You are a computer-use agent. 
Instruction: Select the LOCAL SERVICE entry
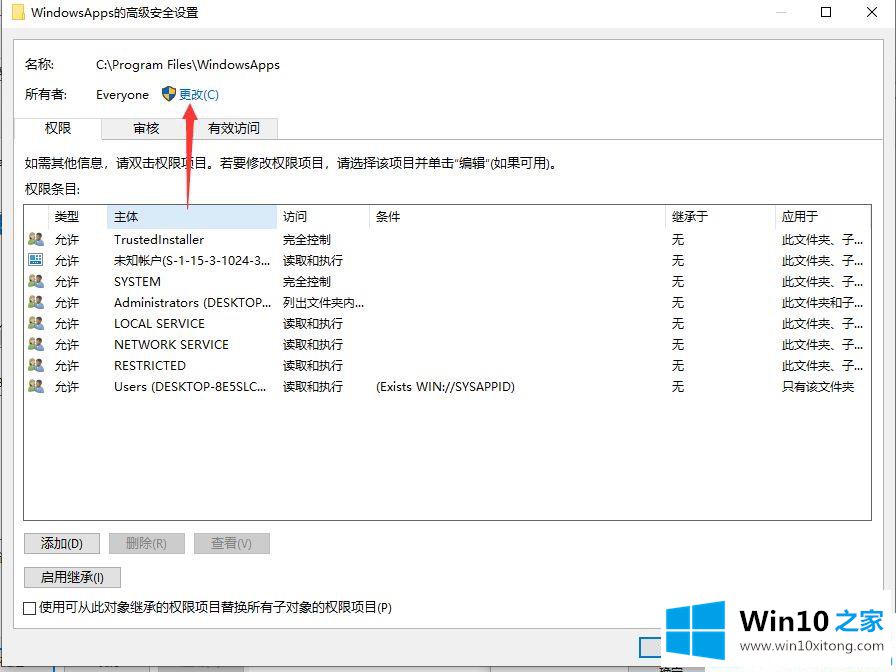(x=159, y=323)
